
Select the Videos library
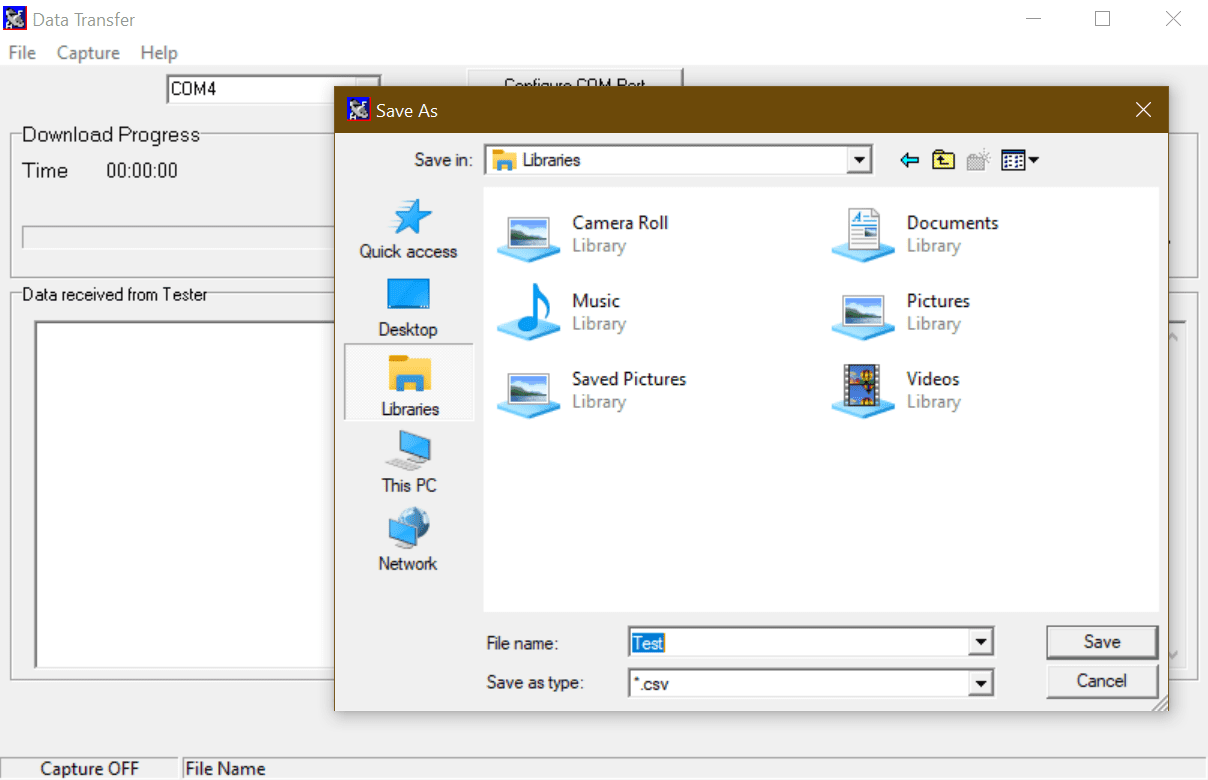864,390
